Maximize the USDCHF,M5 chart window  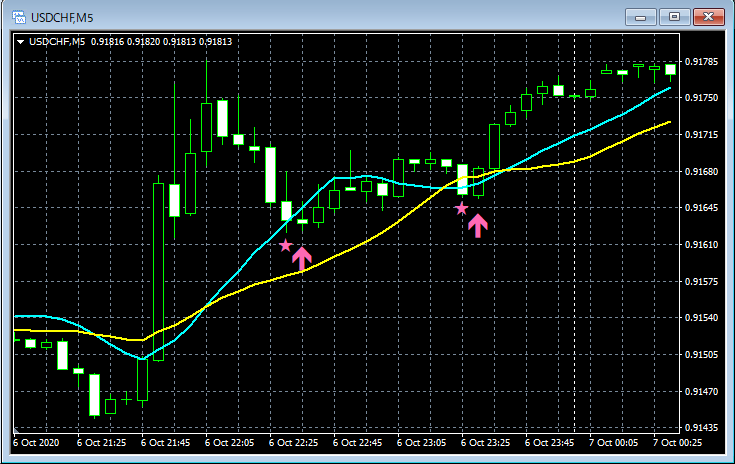674,17
